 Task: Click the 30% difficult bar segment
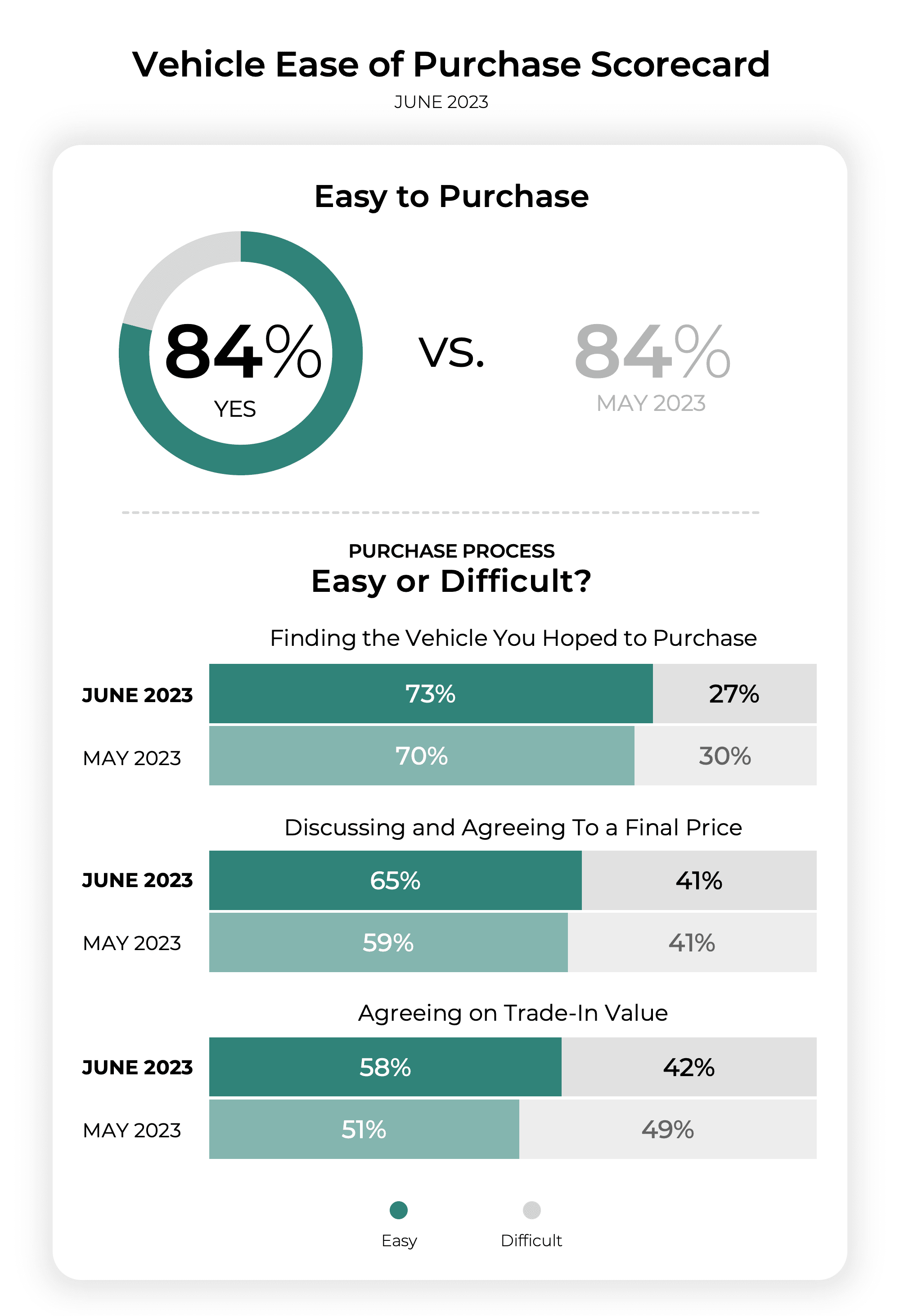pos(725,756)
